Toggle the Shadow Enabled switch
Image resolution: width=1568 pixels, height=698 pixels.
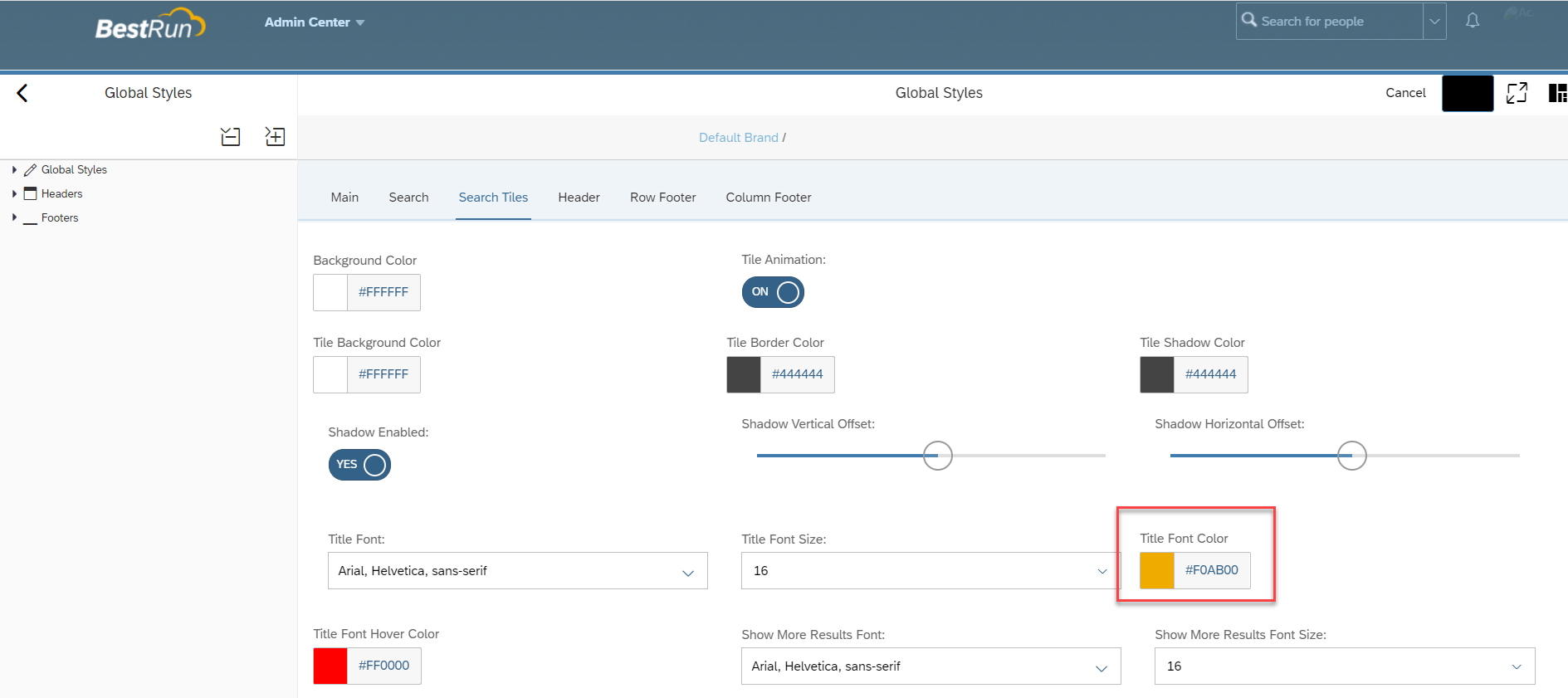[x=359, y=465]
